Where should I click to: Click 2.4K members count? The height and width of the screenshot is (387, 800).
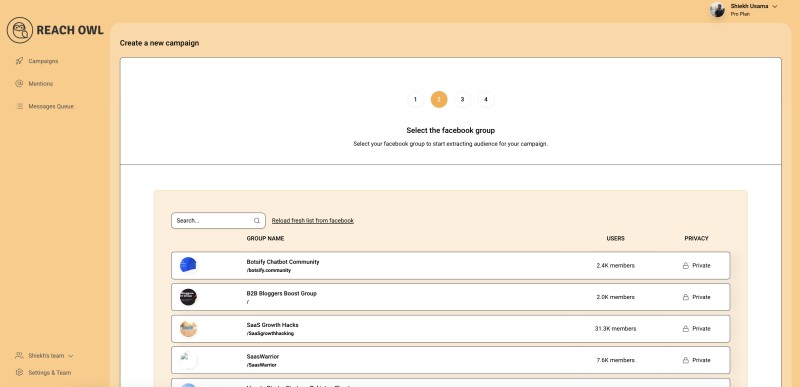[615, 266]
